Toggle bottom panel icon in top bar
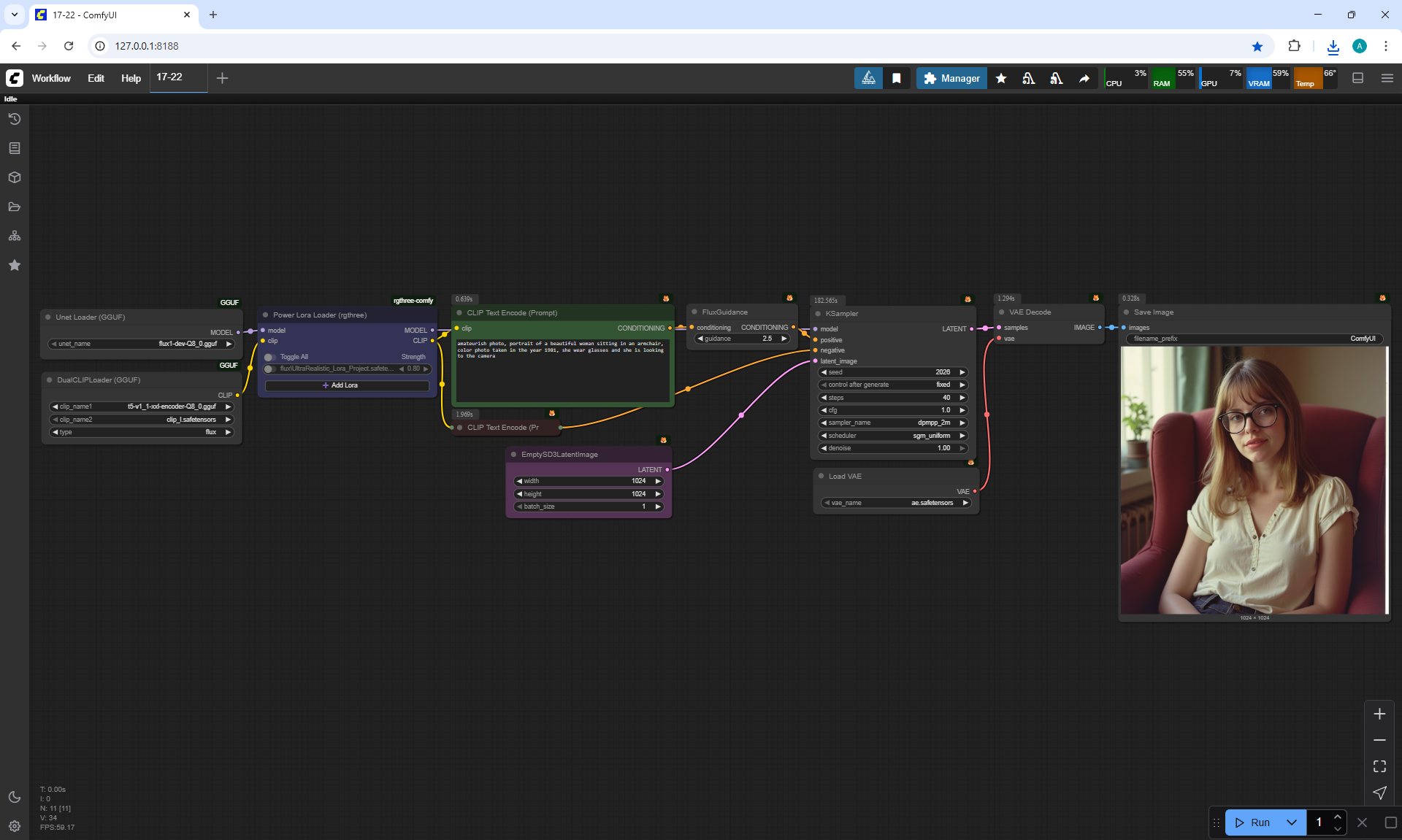Viewport: 1402px width, 840px height. (x=1358, y=78)
